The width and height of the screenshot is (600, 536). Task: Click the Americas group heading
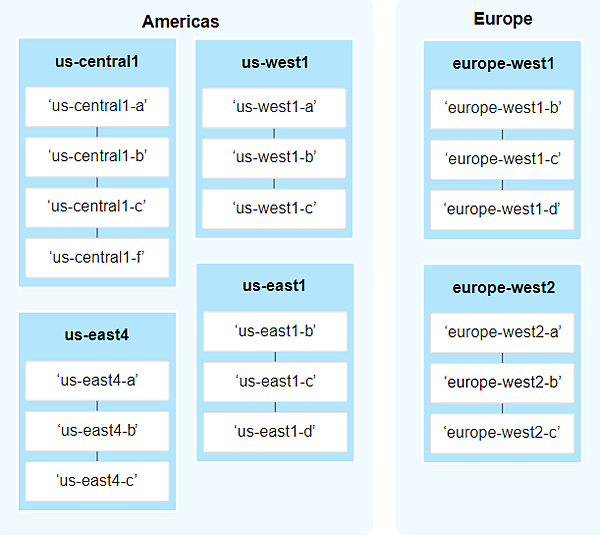pos(181,21)
